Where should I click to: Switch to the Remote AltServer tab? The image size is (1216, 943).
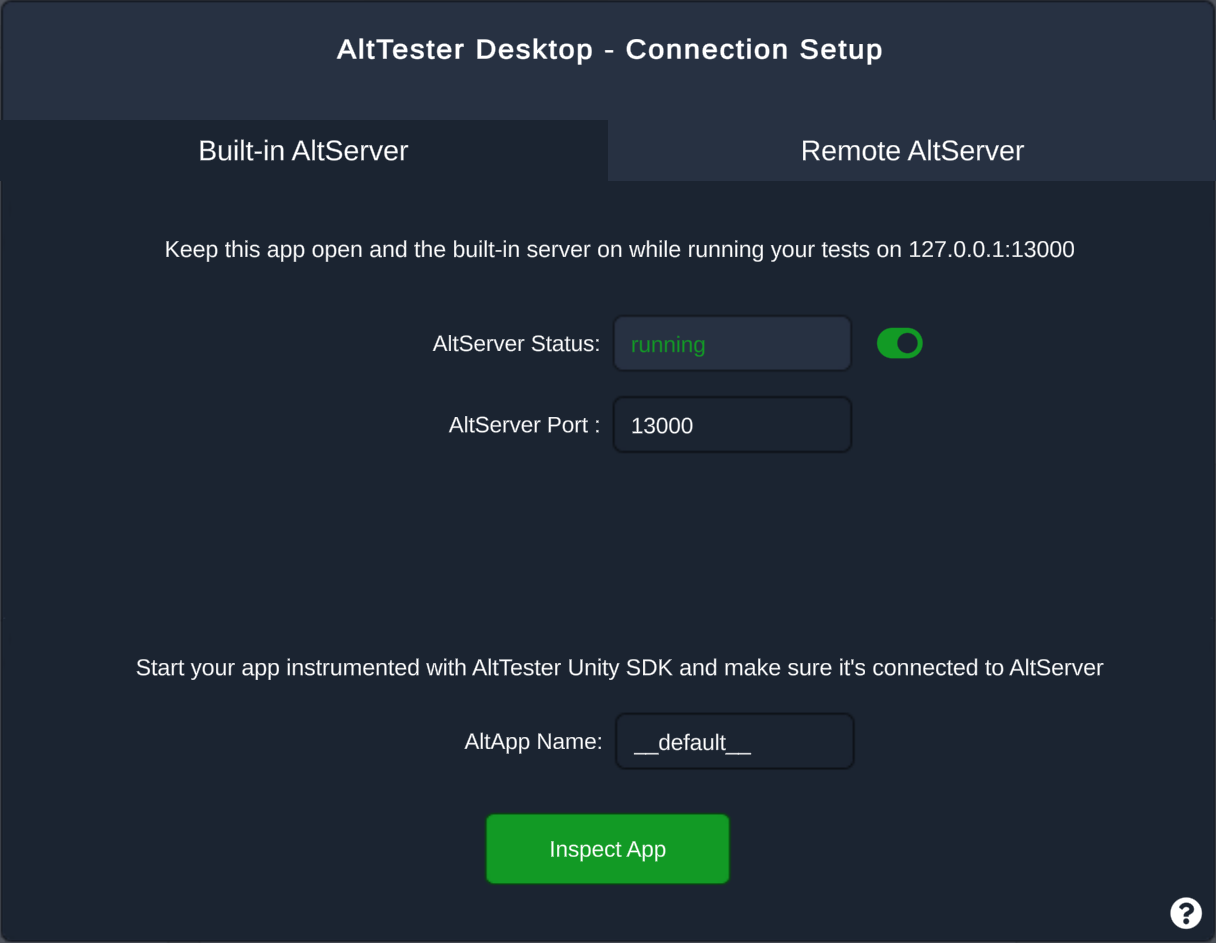point(912,151)
